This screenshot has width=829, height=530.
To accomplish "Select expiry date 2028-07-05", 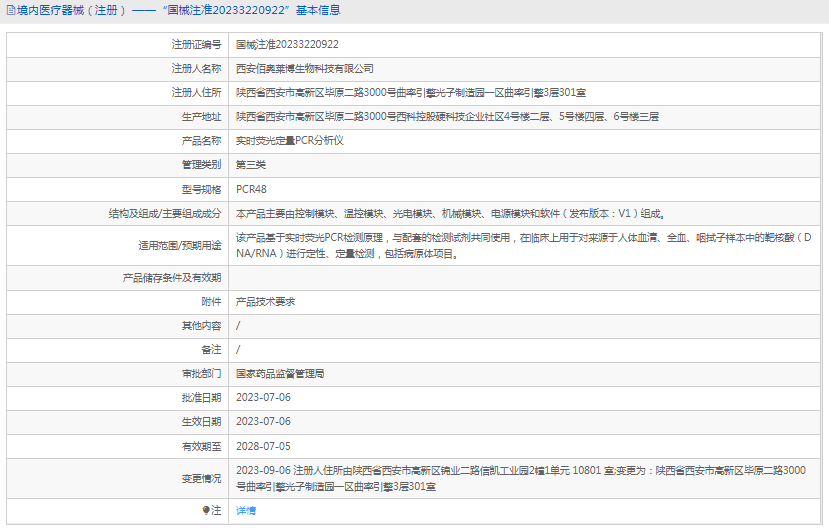I will pyautogui.click(x=263, y=446).
